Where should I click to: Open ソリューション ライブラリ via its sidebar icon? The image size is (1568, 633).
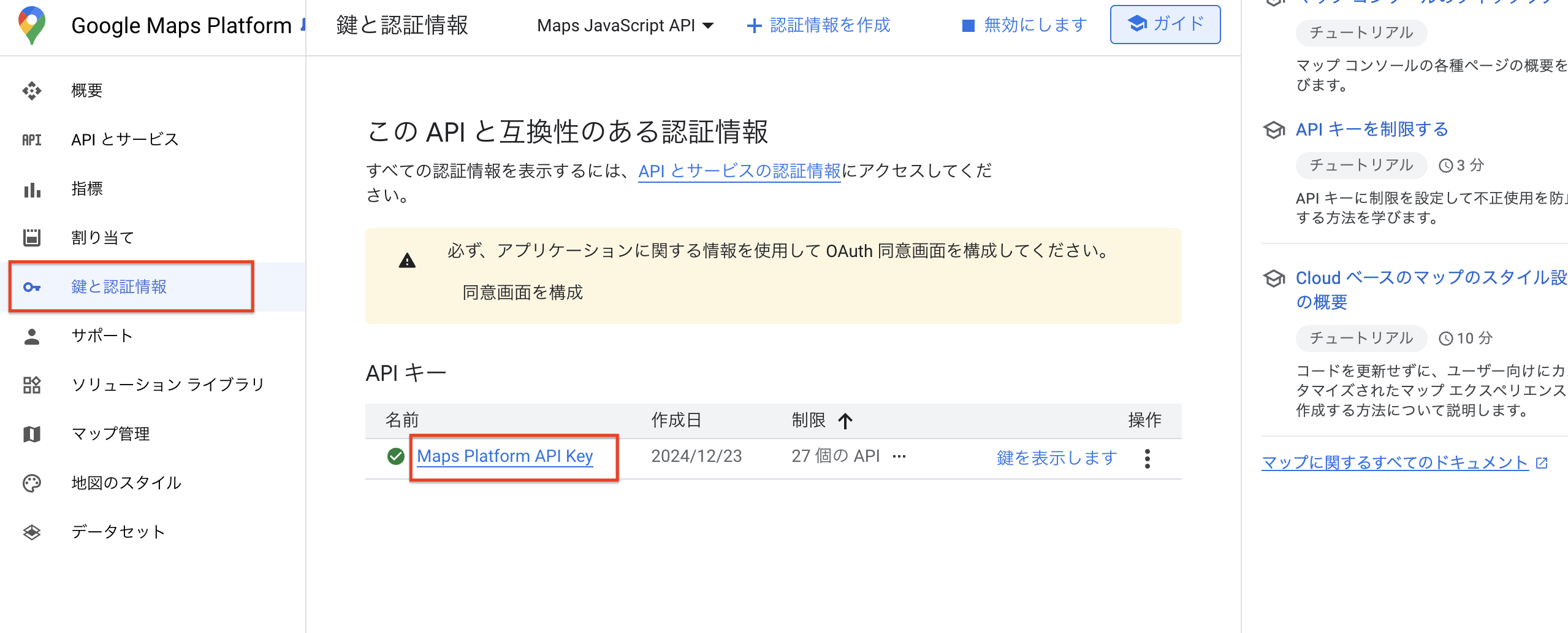pyautogui.click(x=32, y=385)
